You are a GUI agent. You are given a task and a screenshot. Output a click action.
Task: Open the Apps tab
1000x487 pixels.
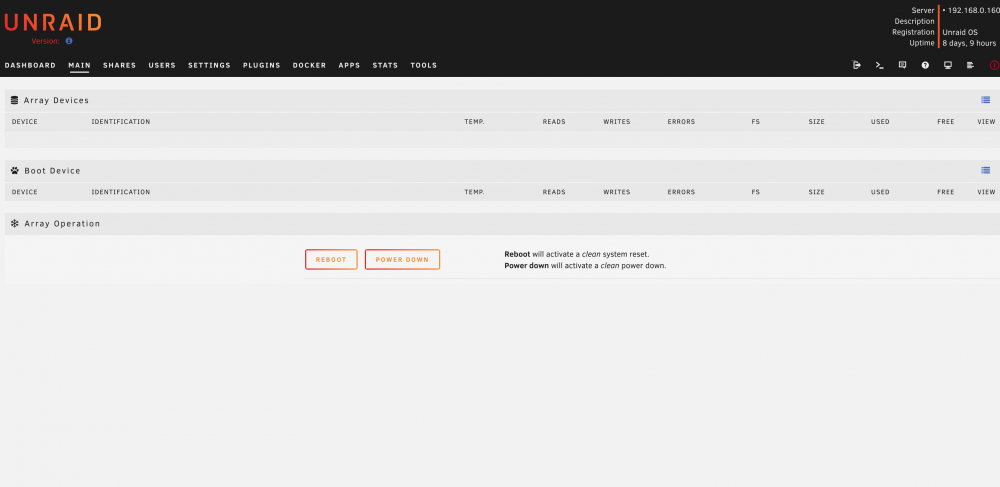point(349,66)
